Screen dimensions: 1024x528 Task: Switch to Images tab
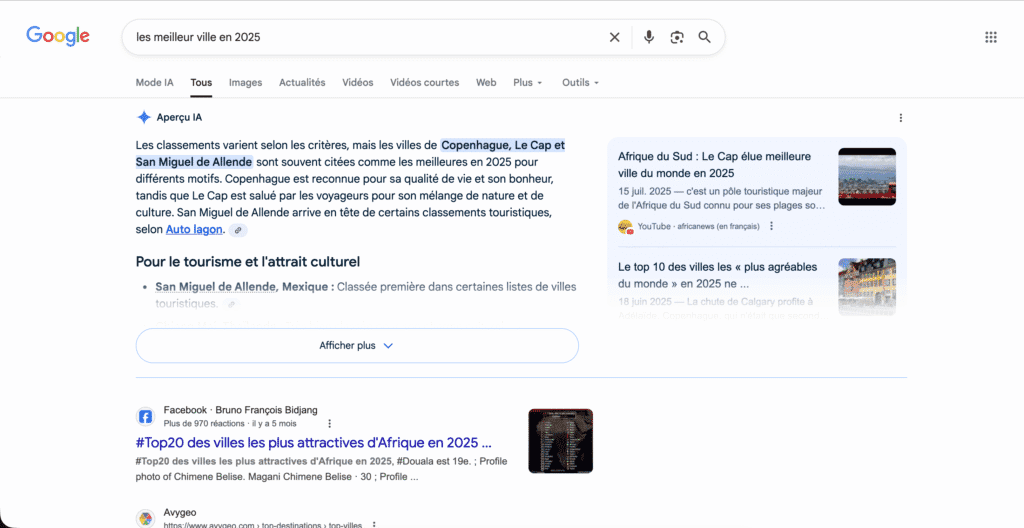pyautogui.click(x=246, y=82)
